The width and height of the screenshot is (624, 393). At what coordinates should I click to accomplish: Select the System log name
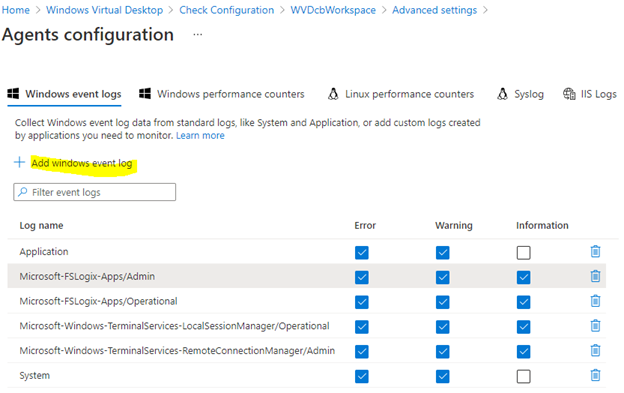pos(35,375)
